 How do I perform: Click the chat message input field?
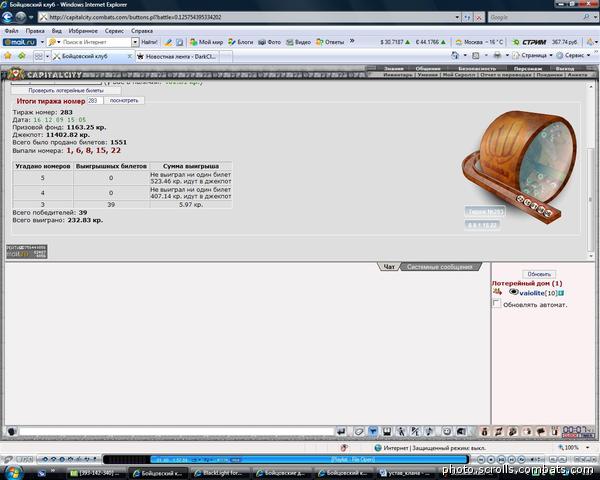176,432
